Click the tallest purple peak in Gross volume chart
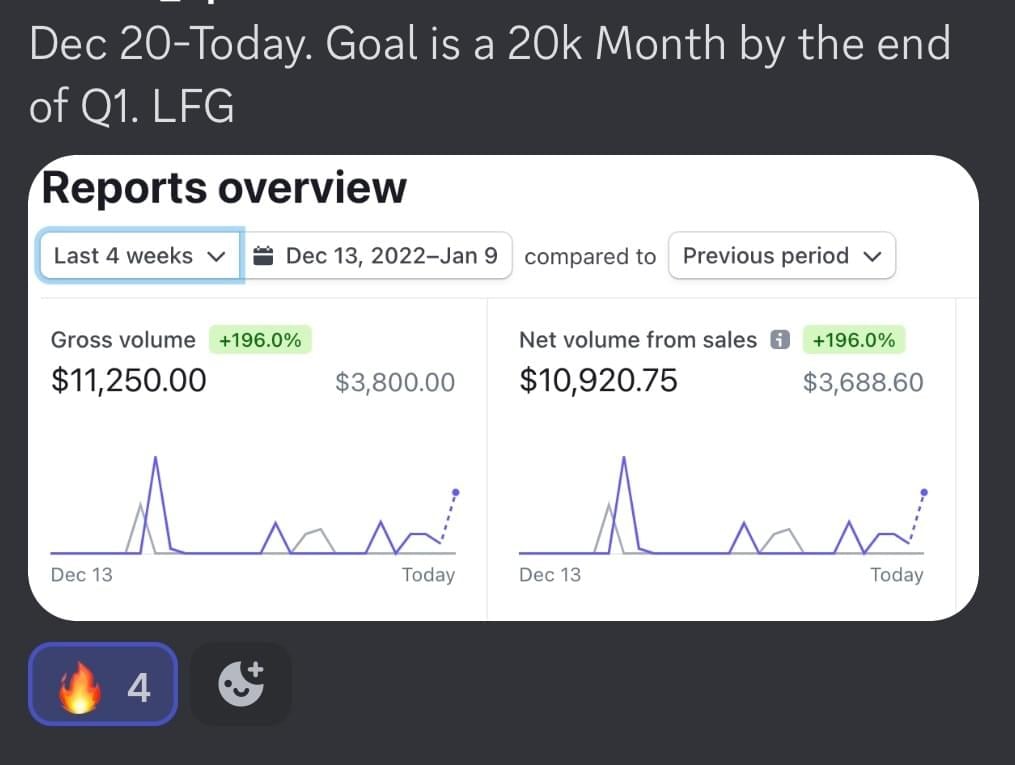The width and height of the screenshot is (1015, 765). click(156, 459)
